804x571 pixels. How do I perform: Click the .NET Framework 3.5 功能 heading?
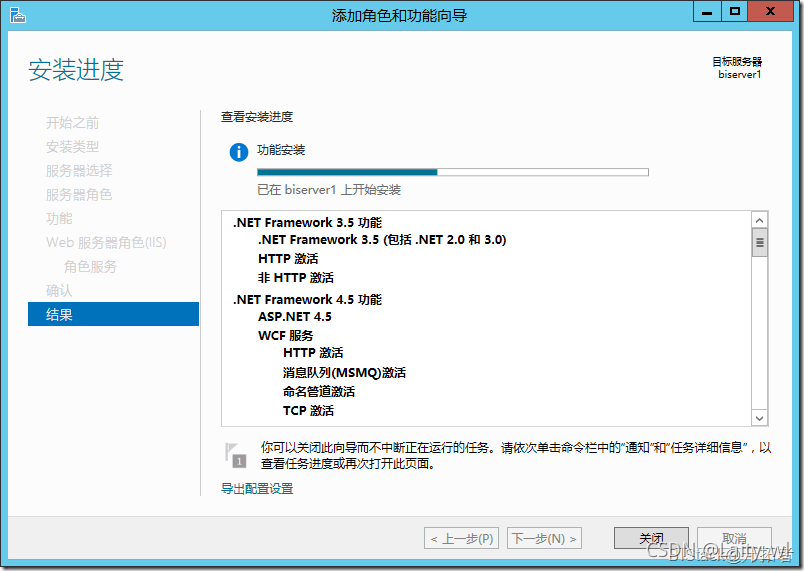(x=307, y=222)
